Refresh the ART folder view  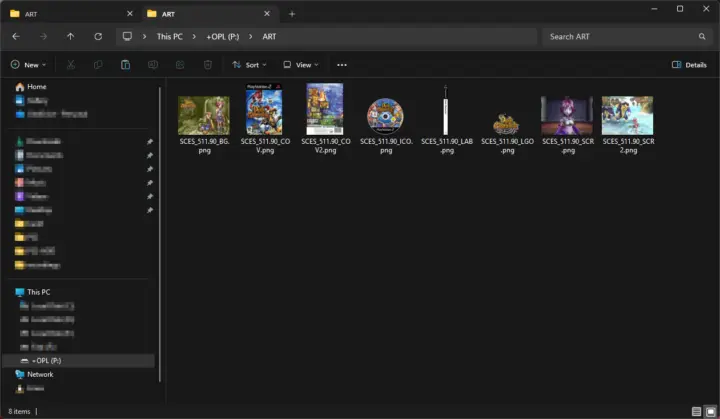click(x=98, y=36)
